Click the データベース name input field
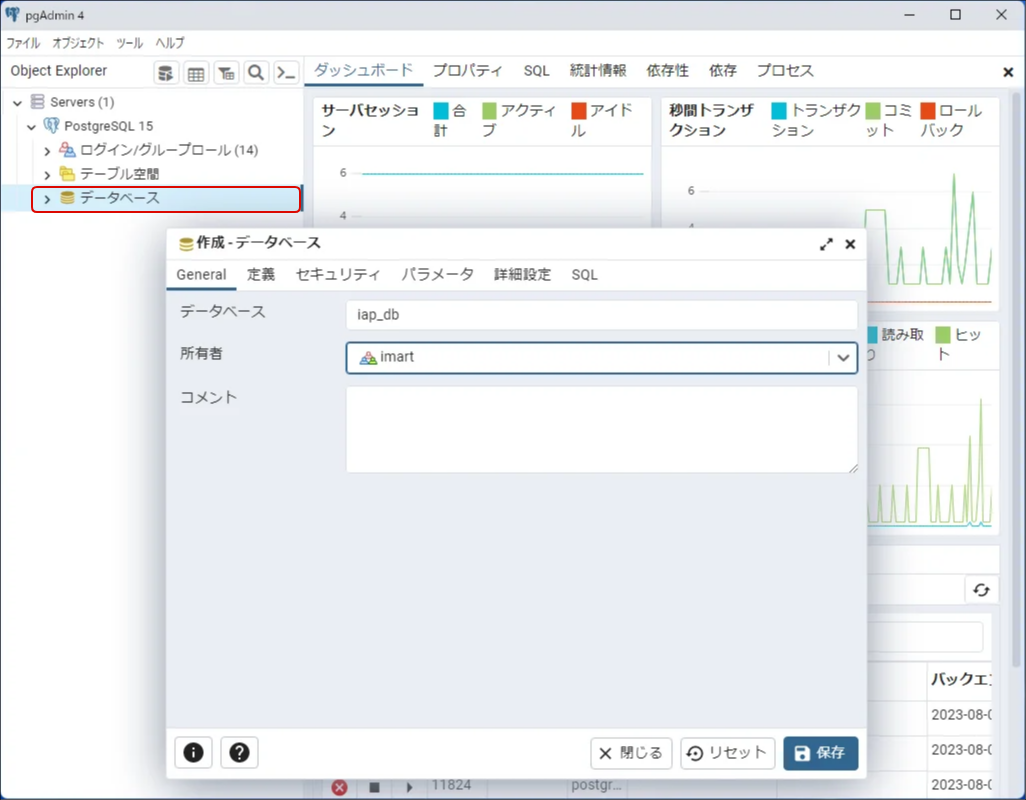 point(600,314)
